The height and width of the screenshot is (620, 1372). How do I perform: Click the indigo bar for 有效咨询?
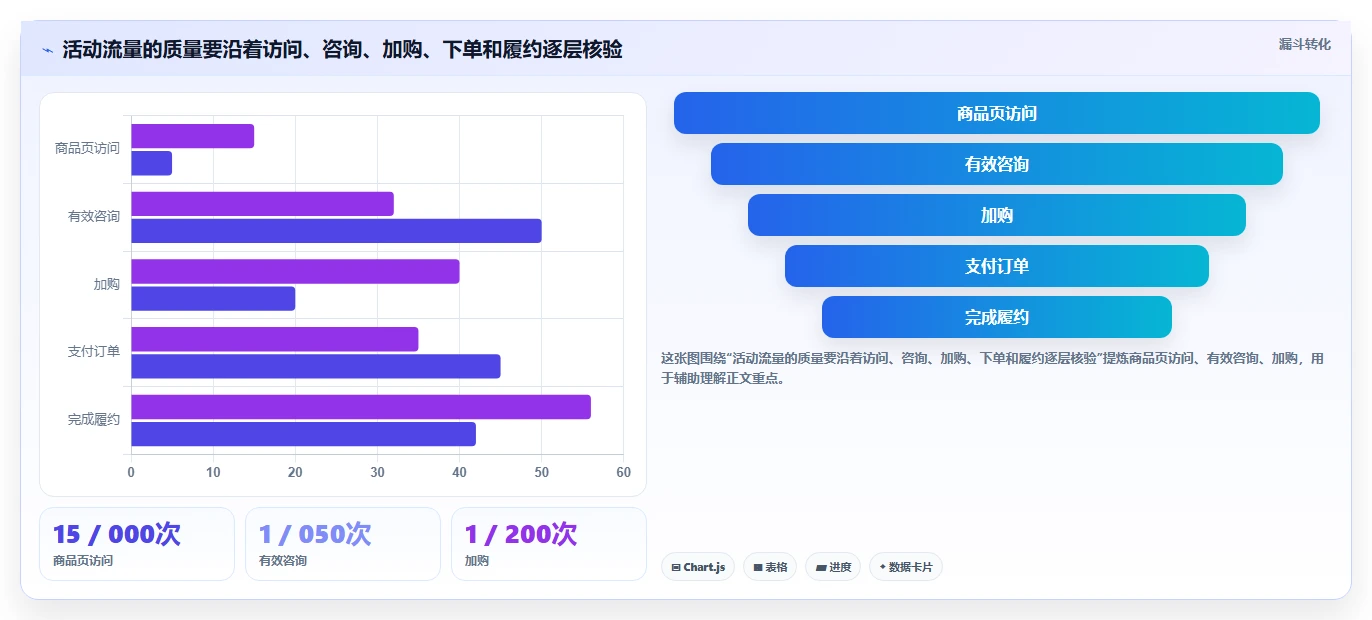tap(336, 231)
